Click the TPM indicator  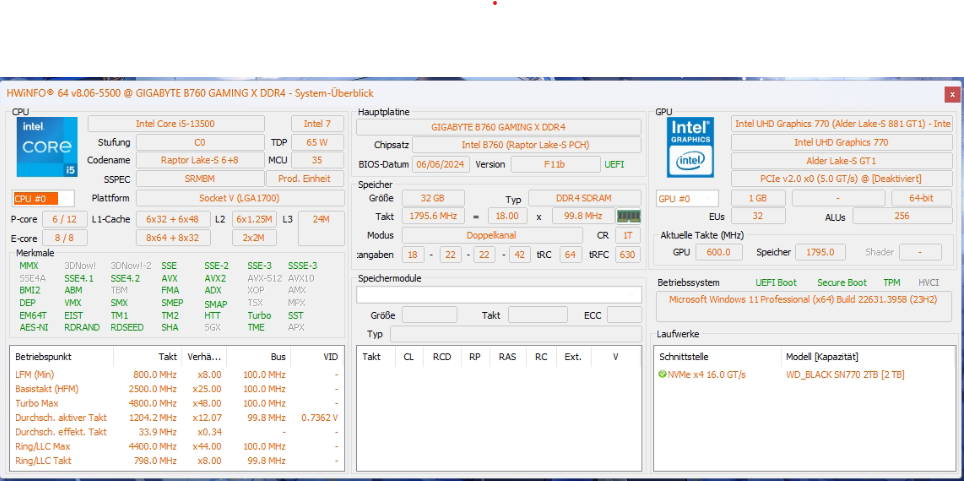click(891, 282)
